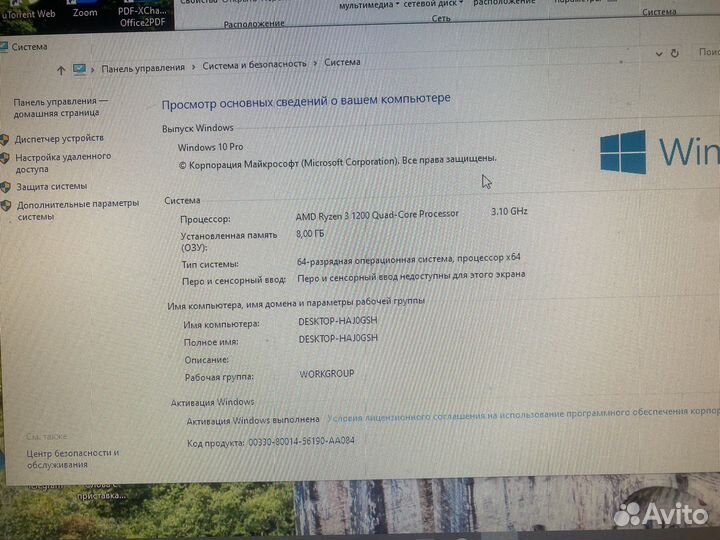
Task: Select 64-разрядная операционная система text
Action: pos(374,260)
